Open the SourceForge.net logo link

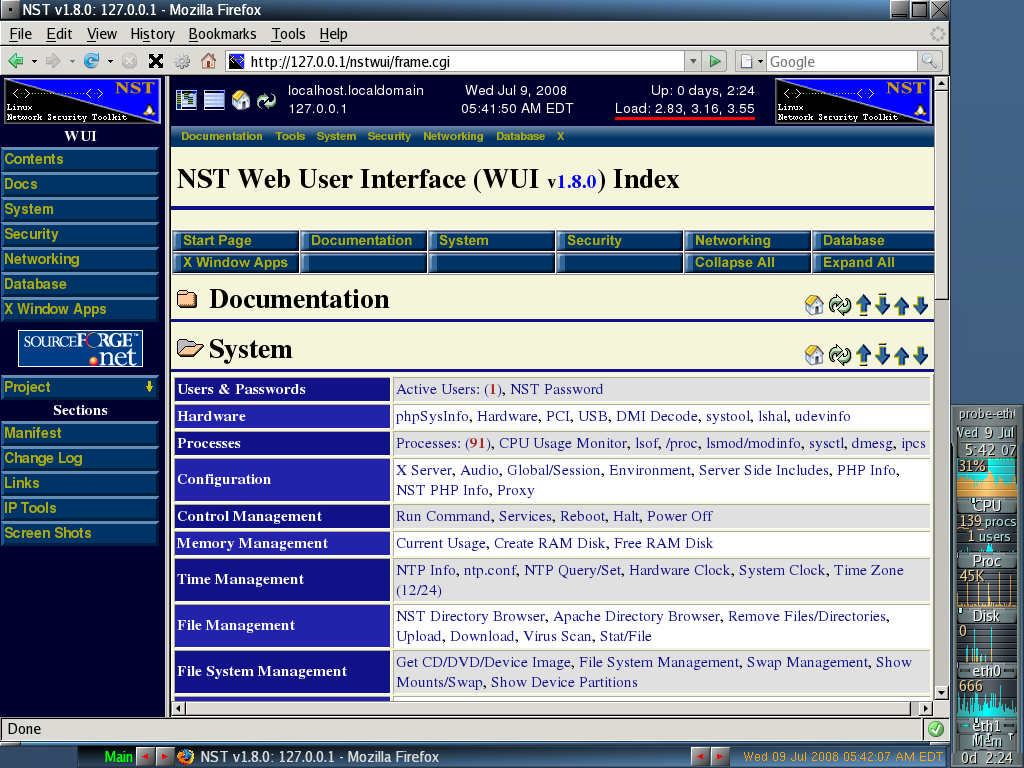(80, 349)
